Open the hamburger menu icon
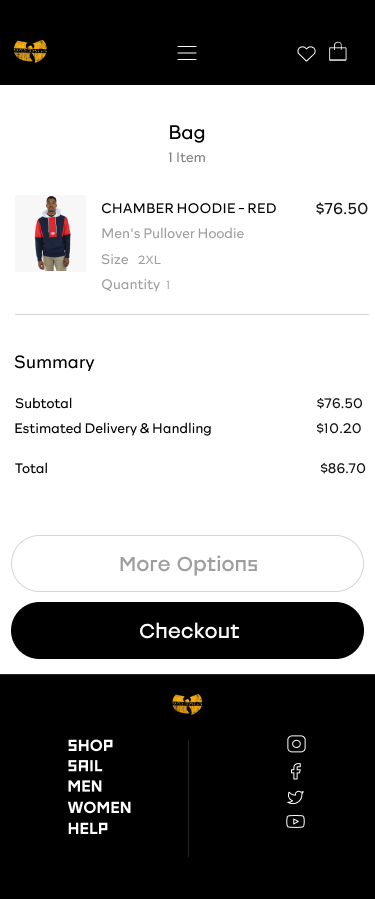This screenshot has width=375, height=899. [187, 53]
